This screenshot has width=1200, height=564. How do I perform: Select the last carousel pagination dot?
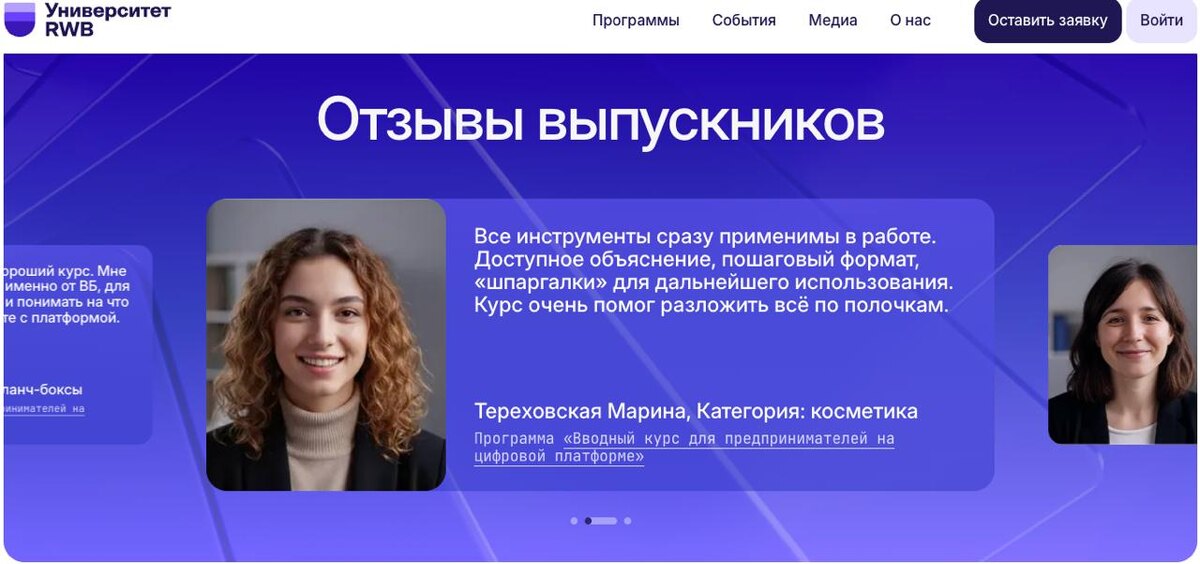pos(627,520)
